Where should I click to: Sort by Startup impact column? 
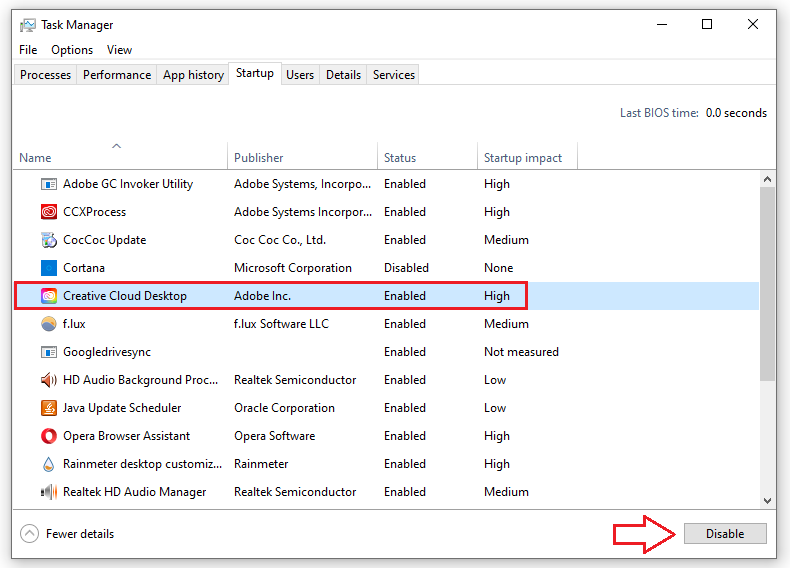(522, 158)
